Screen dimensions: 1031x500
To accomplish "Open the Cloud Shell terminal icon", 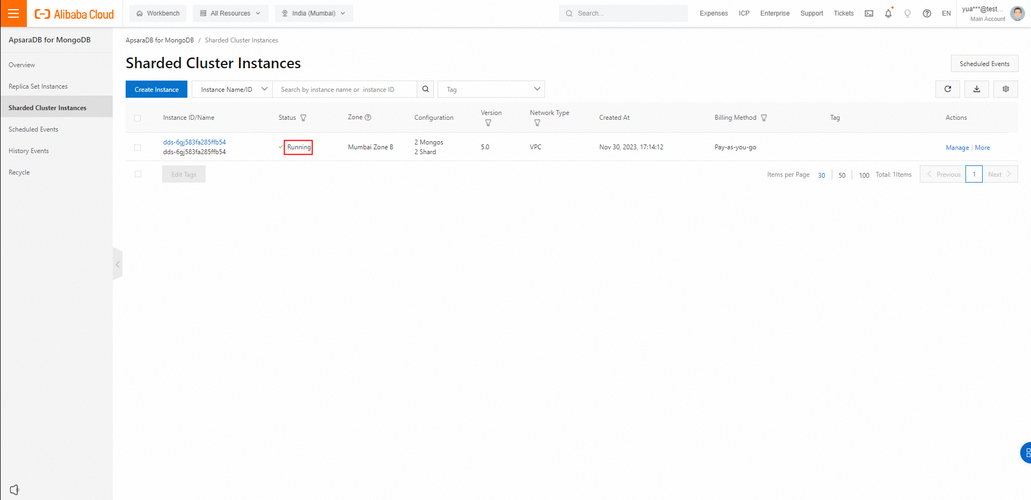I will point(869,13).
